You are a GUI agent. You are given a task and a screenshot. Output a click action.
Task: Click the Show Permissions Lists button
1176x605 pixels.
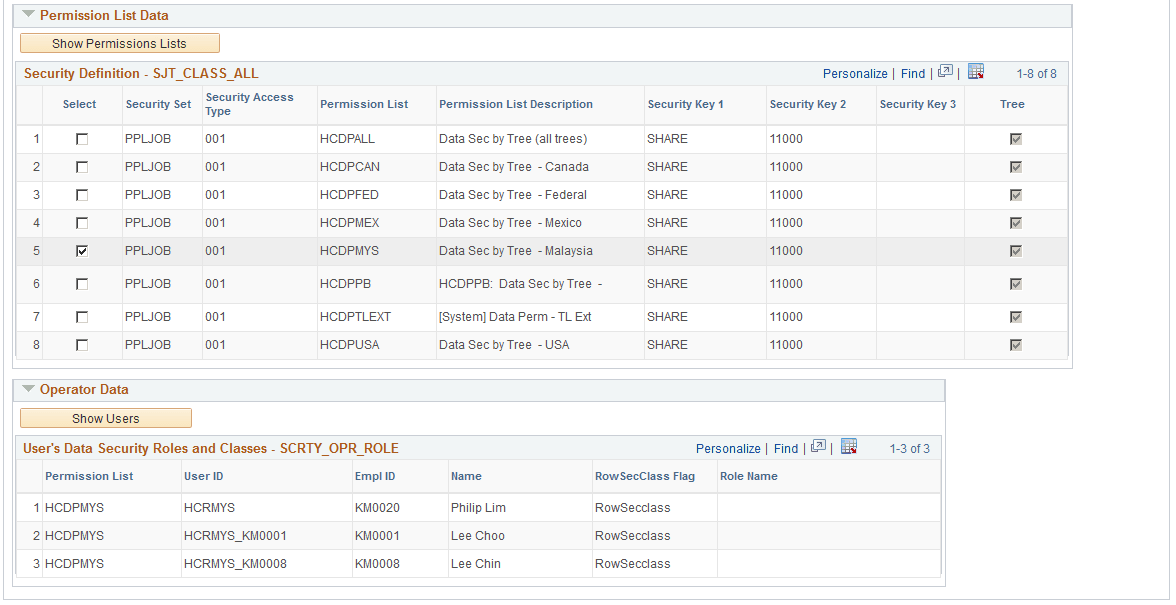click(119, 43)
